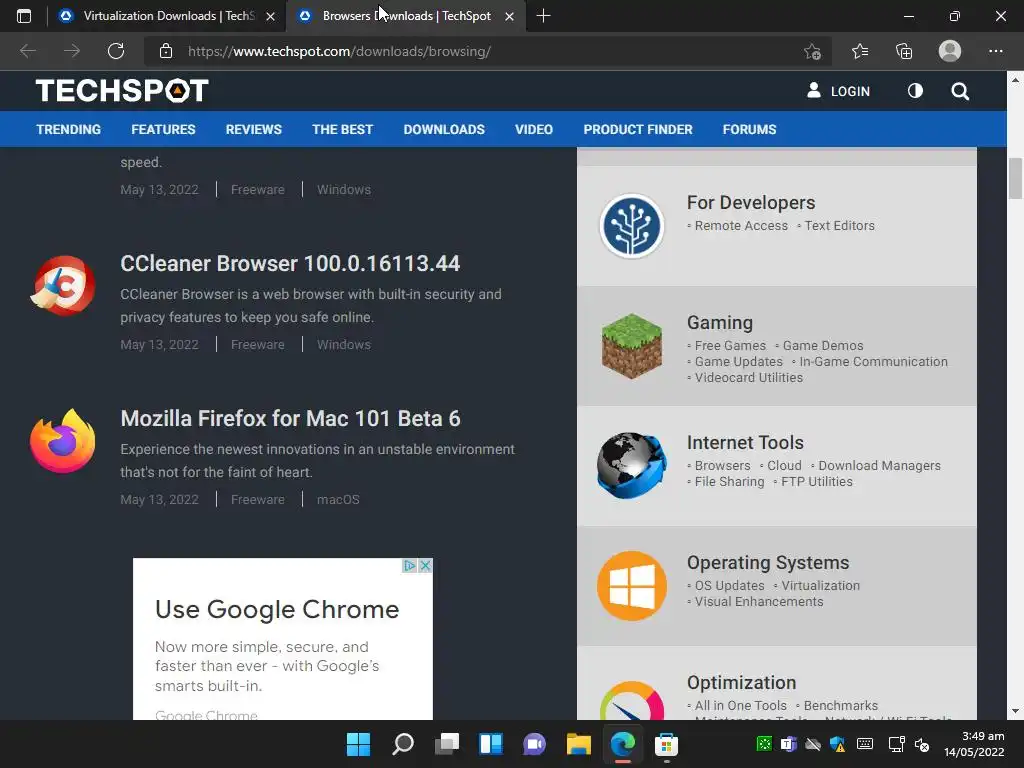Open Windows taskbar Search
This screenshot has height=768, width=1024.
403,744
